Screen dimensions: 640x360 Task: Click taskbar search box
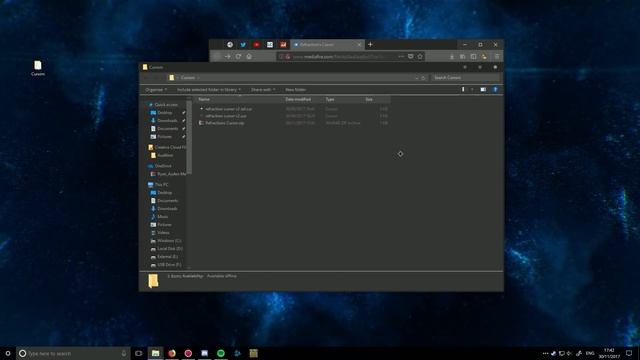click(x=73, y=353)
